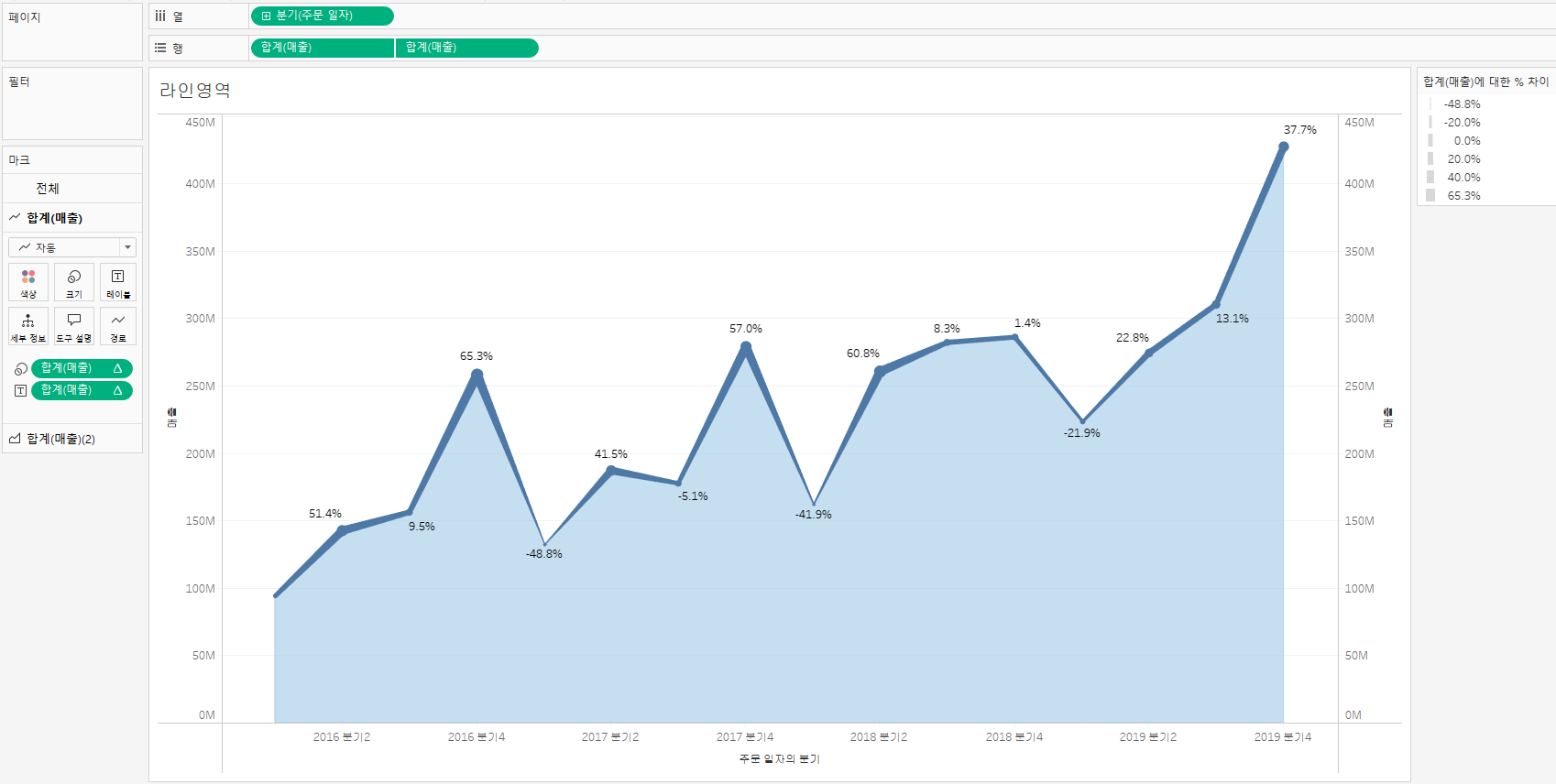This screenshot has height=784, width=1556.
Task: Click the 라인영역 chart title
Action: [x=195, y=91]
